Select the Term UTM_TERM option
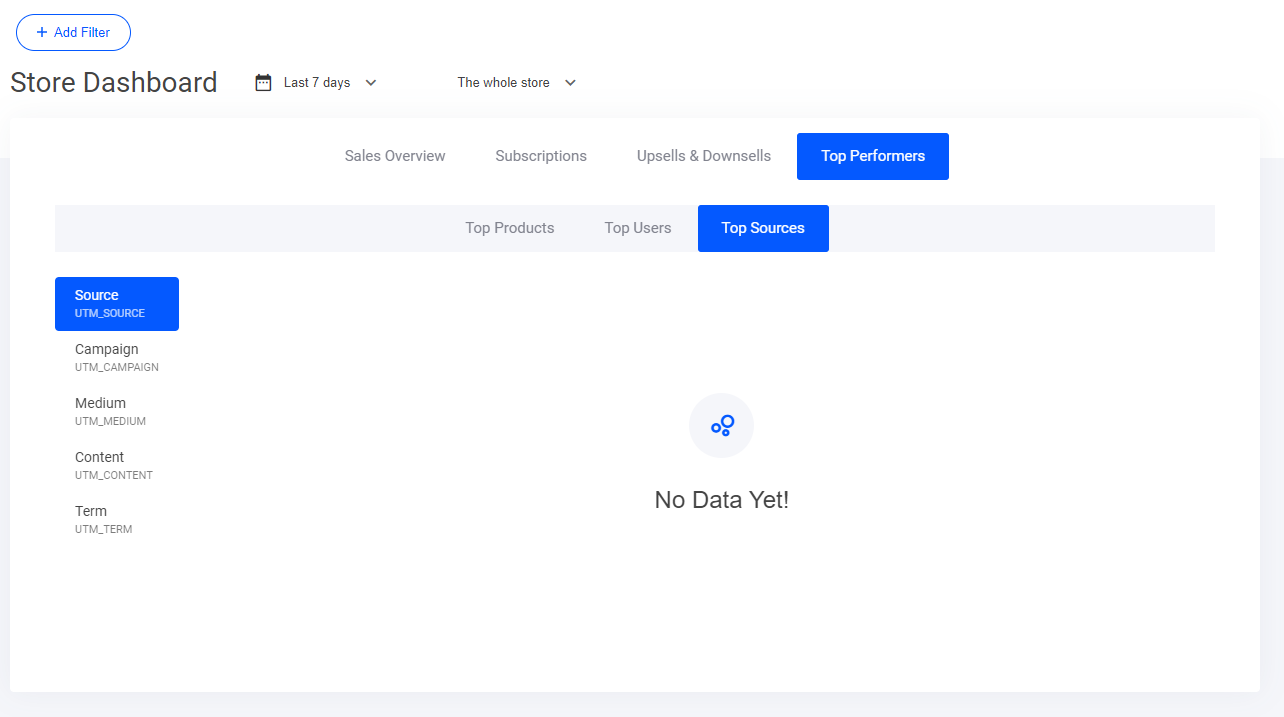 coord(103,519)
